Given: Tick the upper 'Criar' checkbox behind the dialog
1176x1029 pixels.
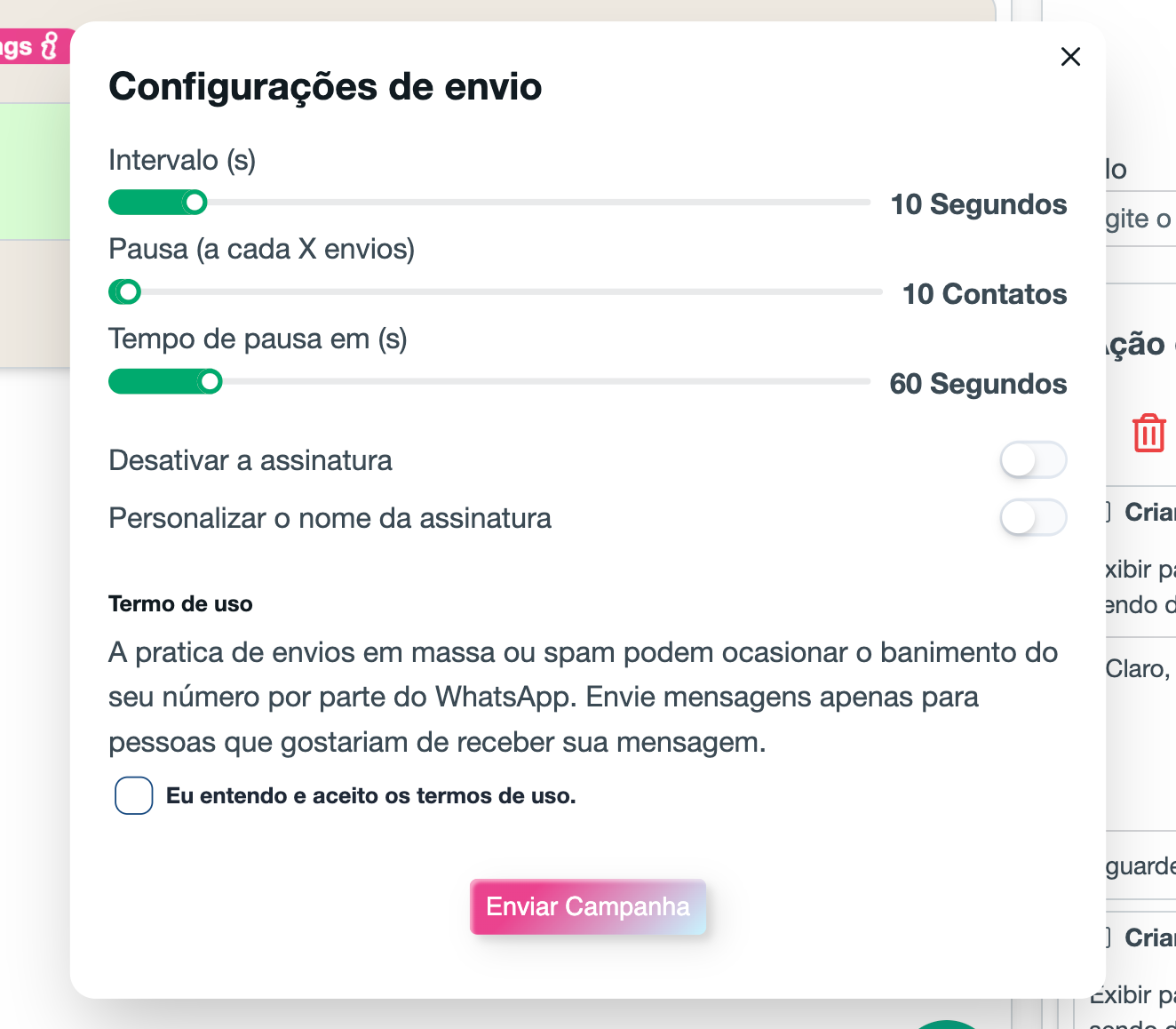Looking at the screenshot, I should 1109,512.
